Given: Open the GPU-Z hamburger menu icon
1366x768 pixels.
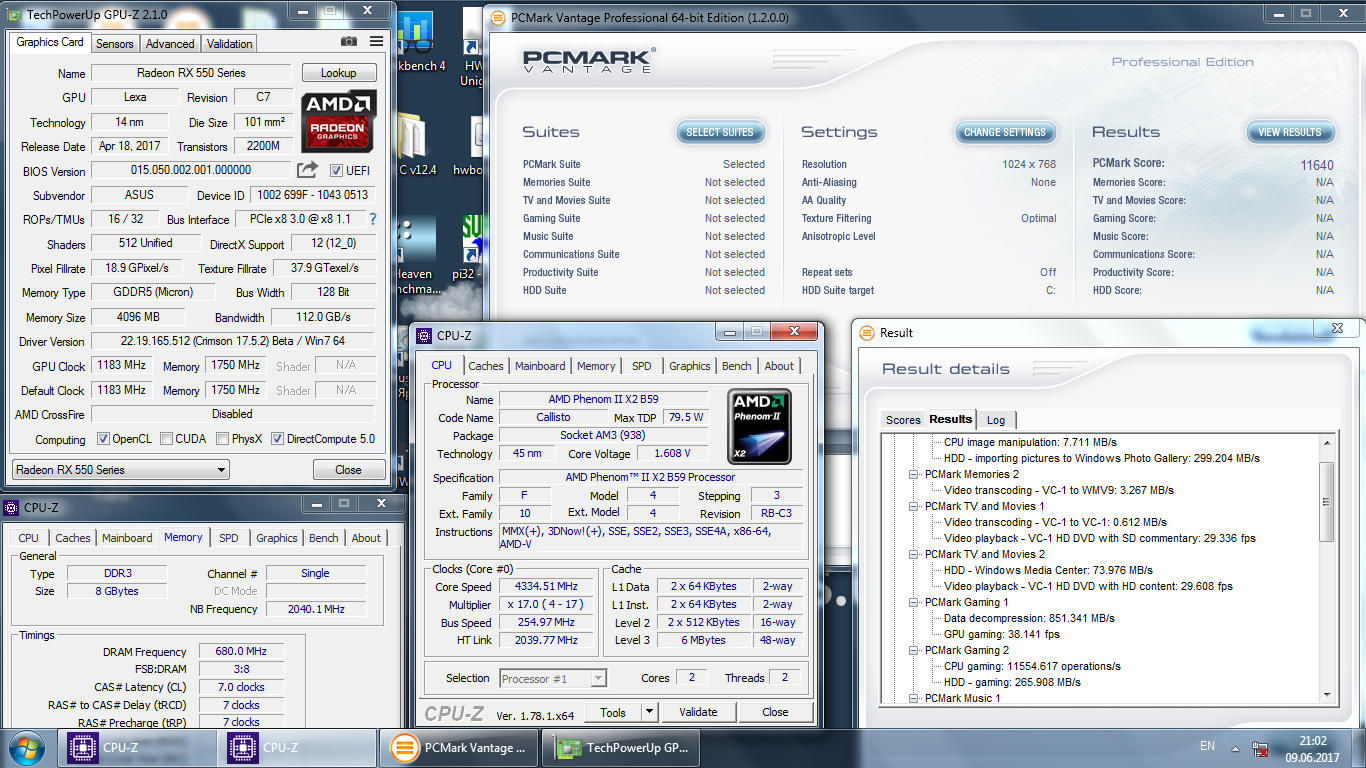Looking at the screenshot, I should 376,42.
